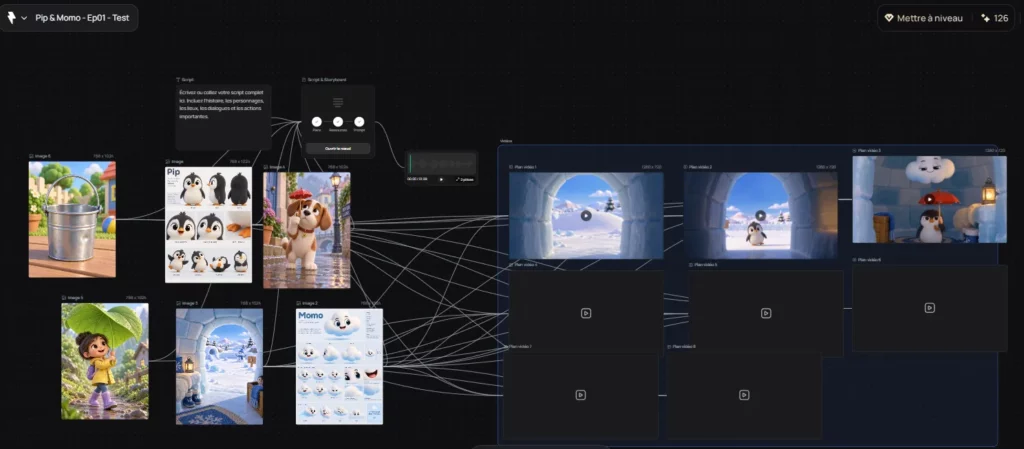The width and height of the screenshot is (1024, 449).
Task: Click the Plan vidéo 6 placeholder icon
Action: pyautogui.click(x=929, y=308)
